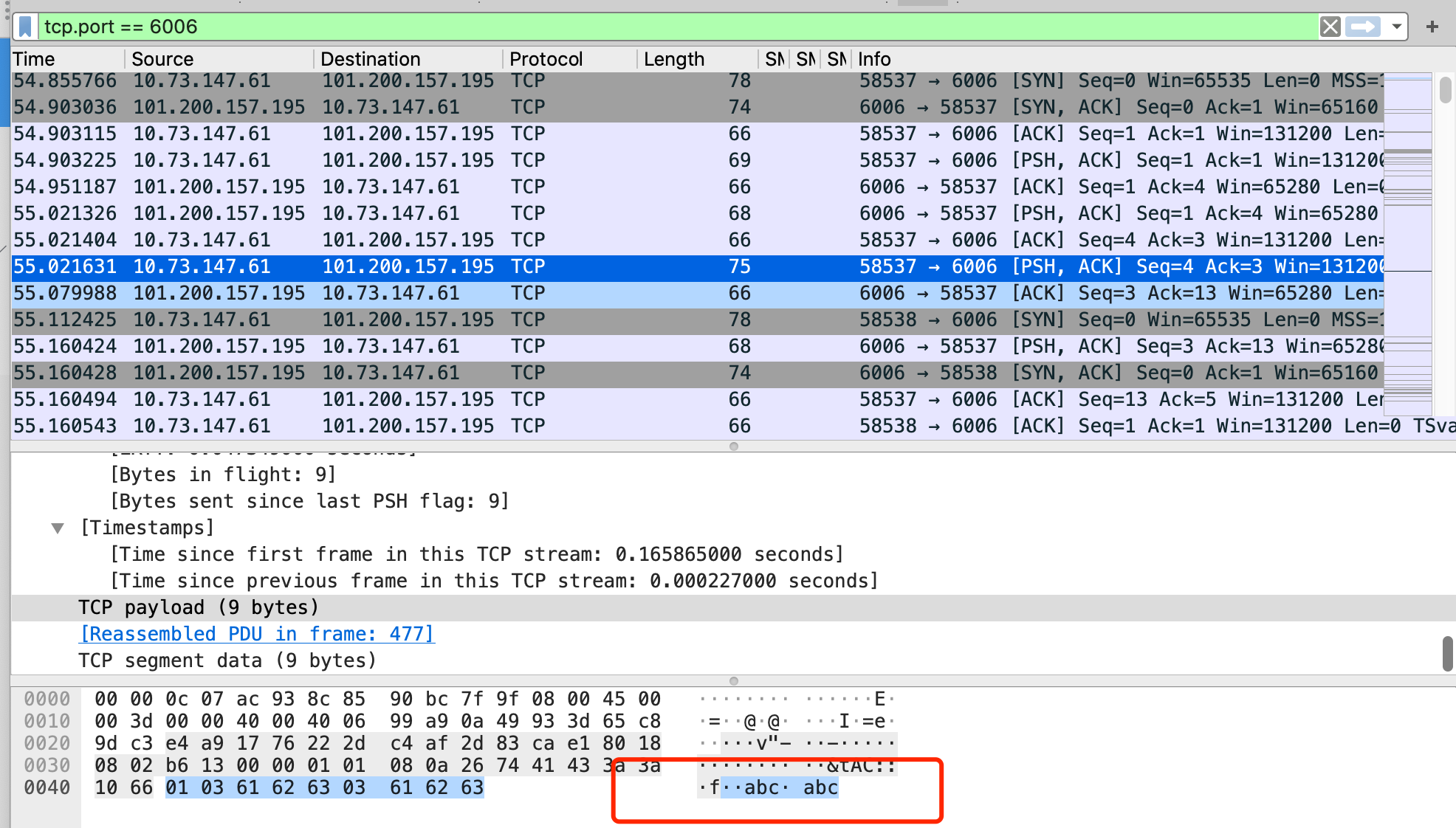Apply the filter with the arrow icon
Image resolution: width=1456 pixels, height=828 pixels.
click(1362, 27)
